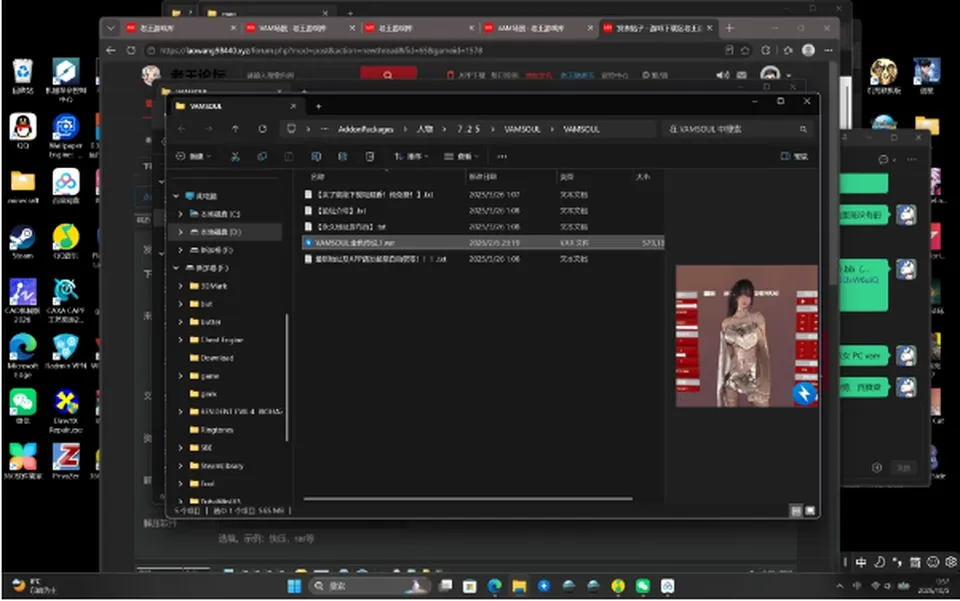The width and height of the screenshot is (960, 601).
Task: Open the Windows Start menu
Action: (x=294, y=586)
